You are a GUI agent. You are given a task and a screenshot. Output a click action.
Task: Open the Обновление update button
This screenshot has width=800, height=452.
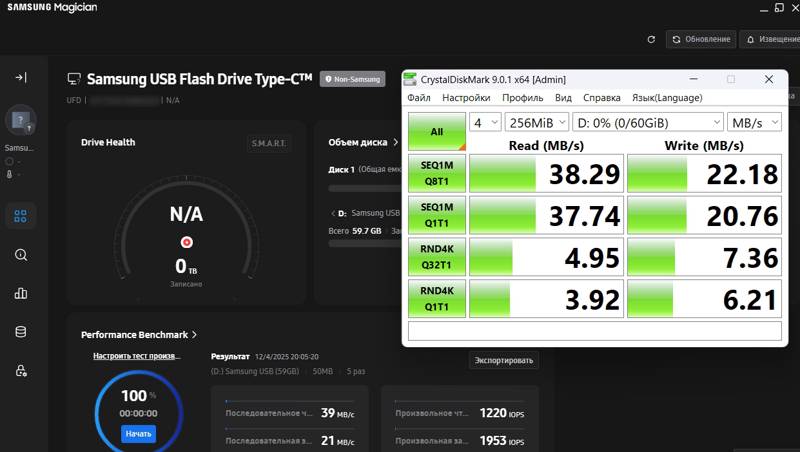[x=700, y=39]
